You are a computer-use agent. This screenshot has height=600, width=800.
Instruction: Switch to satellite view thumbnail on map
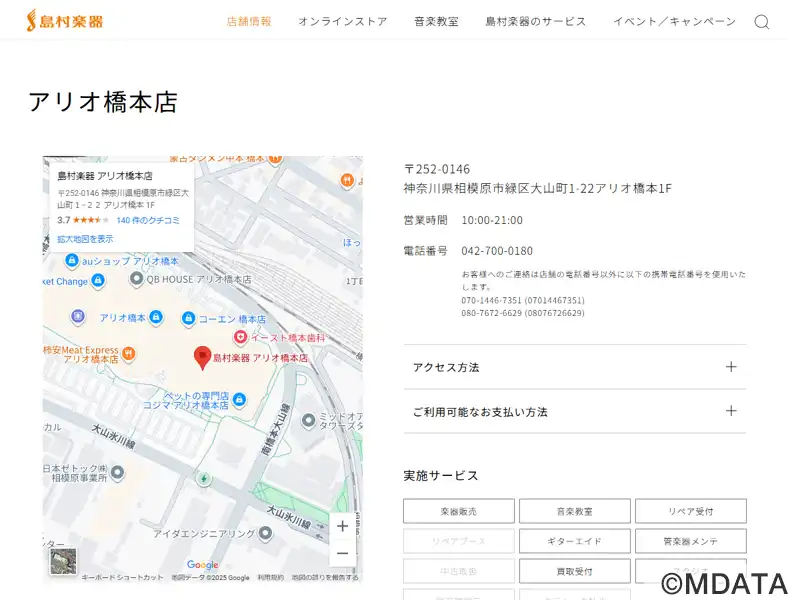[64, 561]
